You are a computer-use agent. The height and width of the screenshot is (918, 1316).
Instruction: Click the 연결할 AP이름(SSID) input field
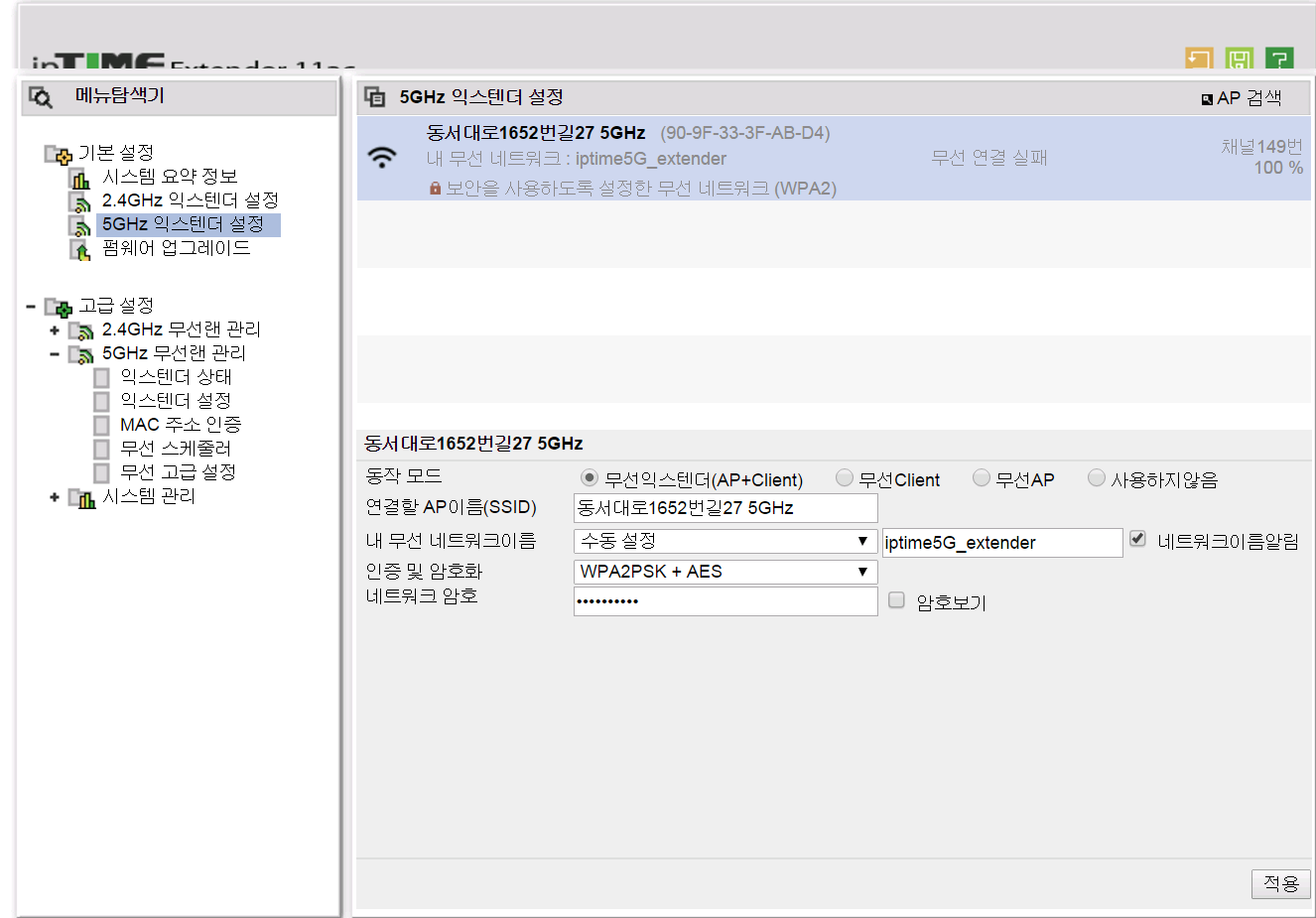(725, 508)
